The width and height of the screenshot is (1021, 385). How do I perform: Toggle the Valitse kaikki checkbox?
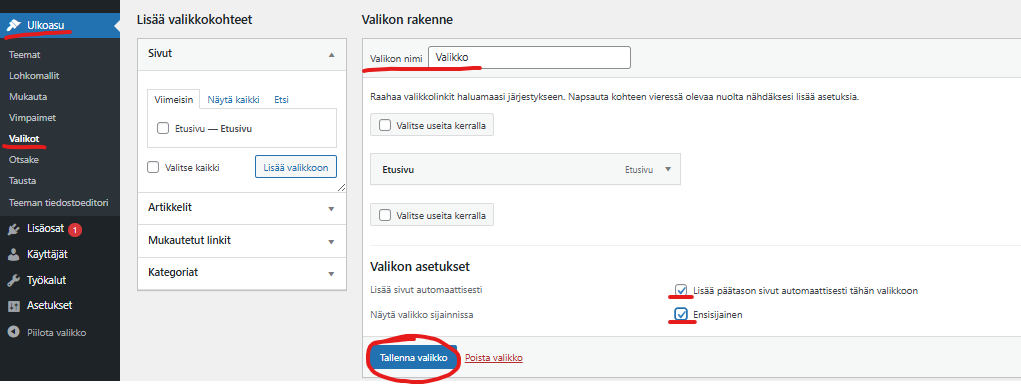coord(153,167)
